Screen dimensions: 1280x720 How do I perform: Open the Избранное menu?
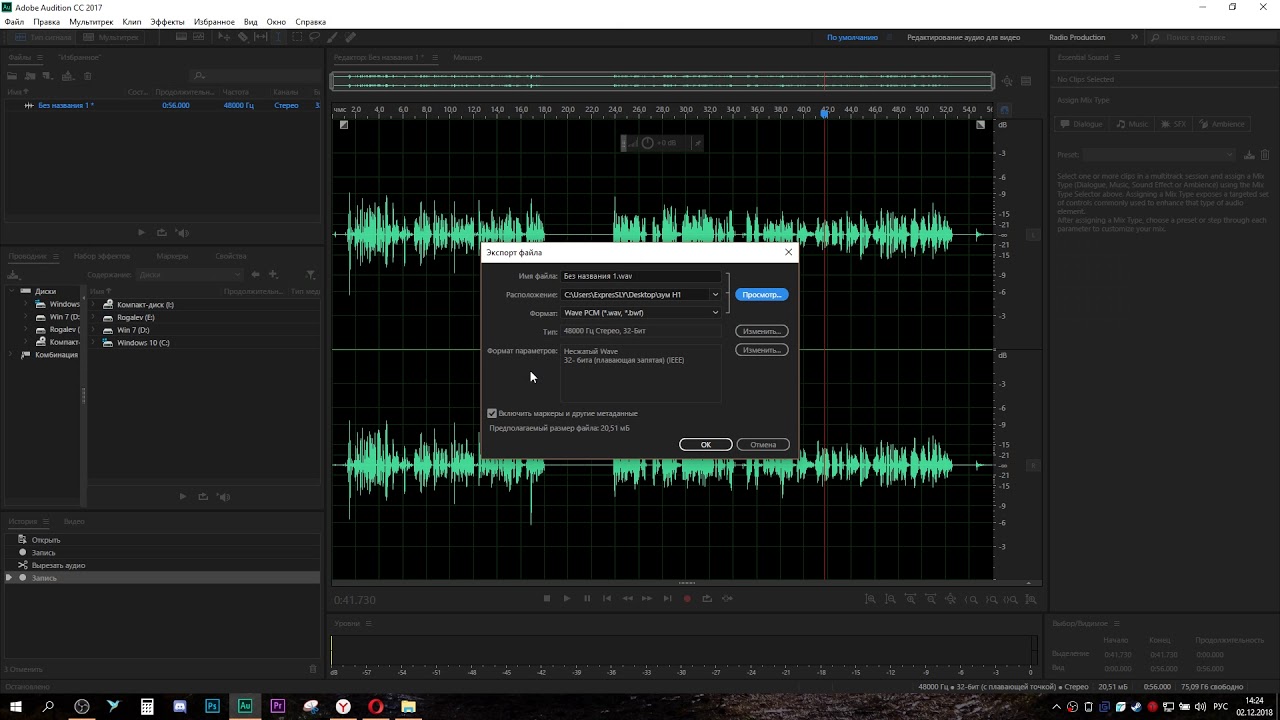[213, 21]
